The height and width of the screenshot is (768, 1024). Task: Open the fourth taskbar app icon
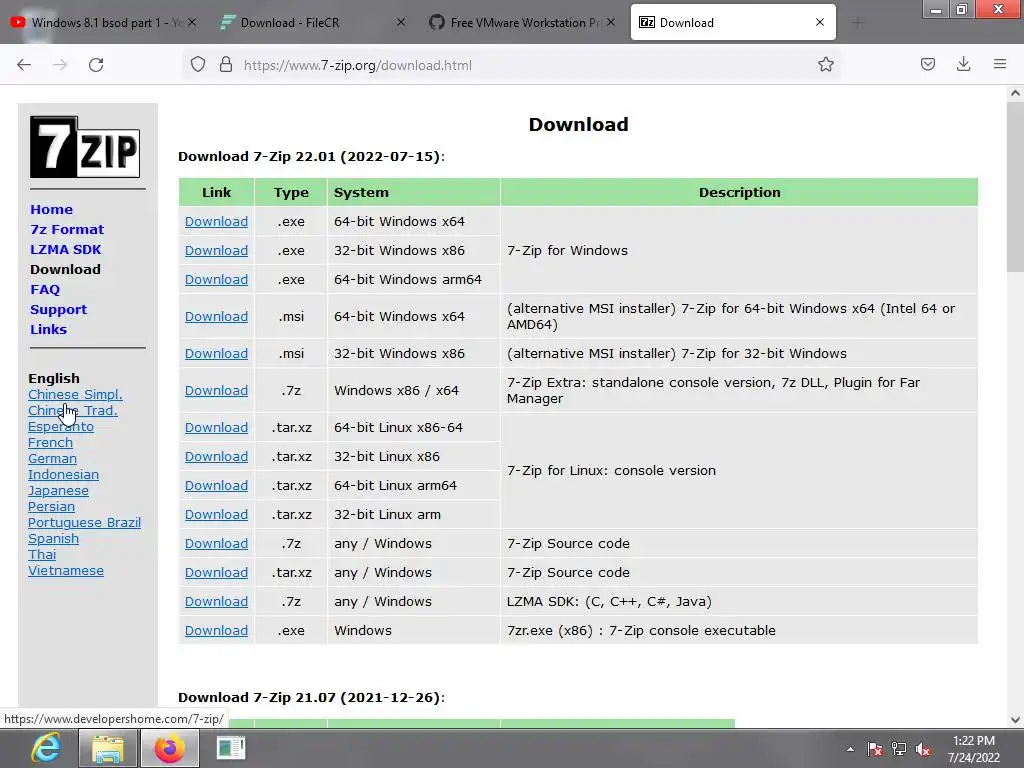click(x=231, y=748)
